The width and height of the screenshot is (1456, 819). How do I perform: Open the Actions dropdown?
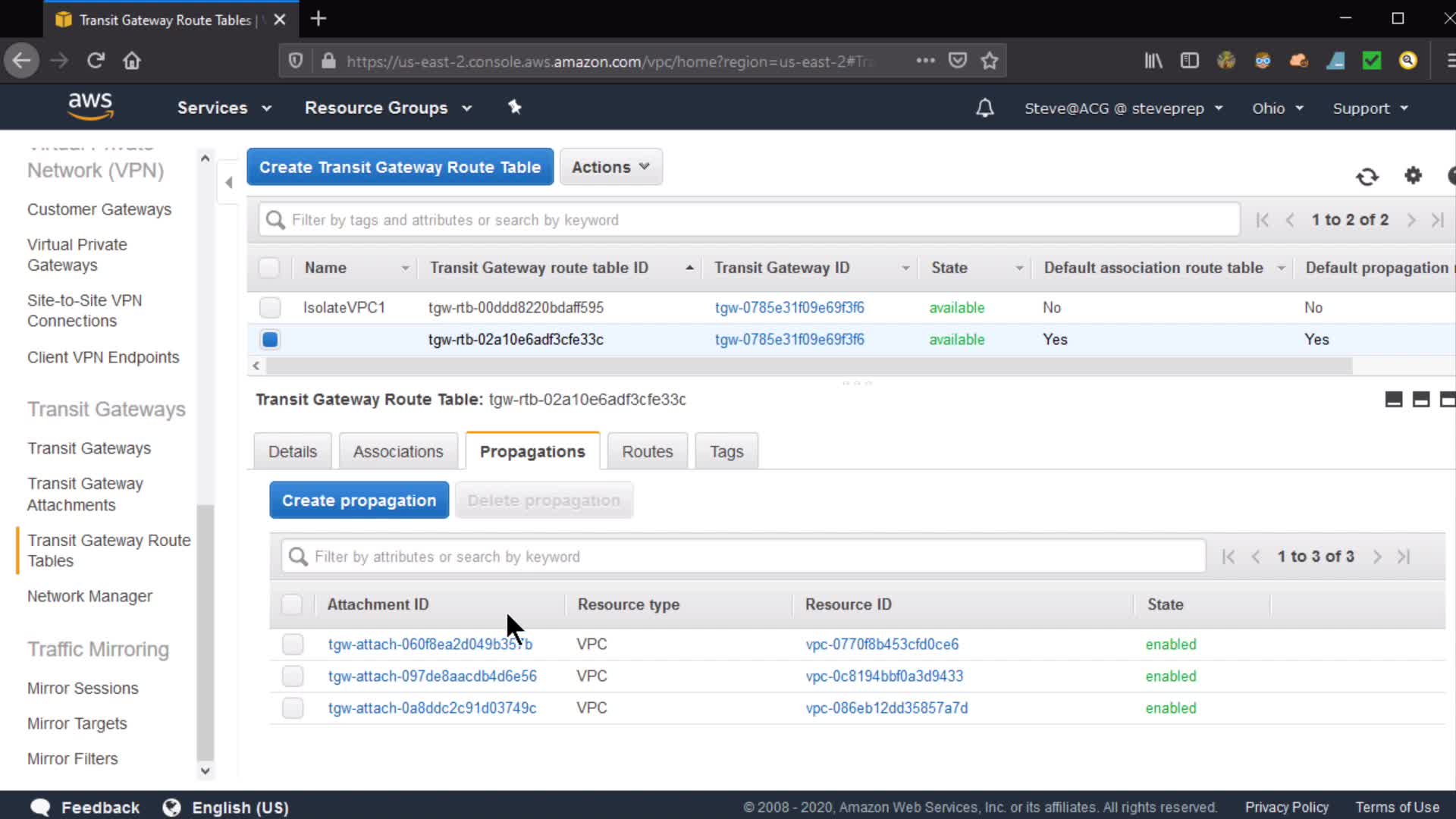(610, 167)
